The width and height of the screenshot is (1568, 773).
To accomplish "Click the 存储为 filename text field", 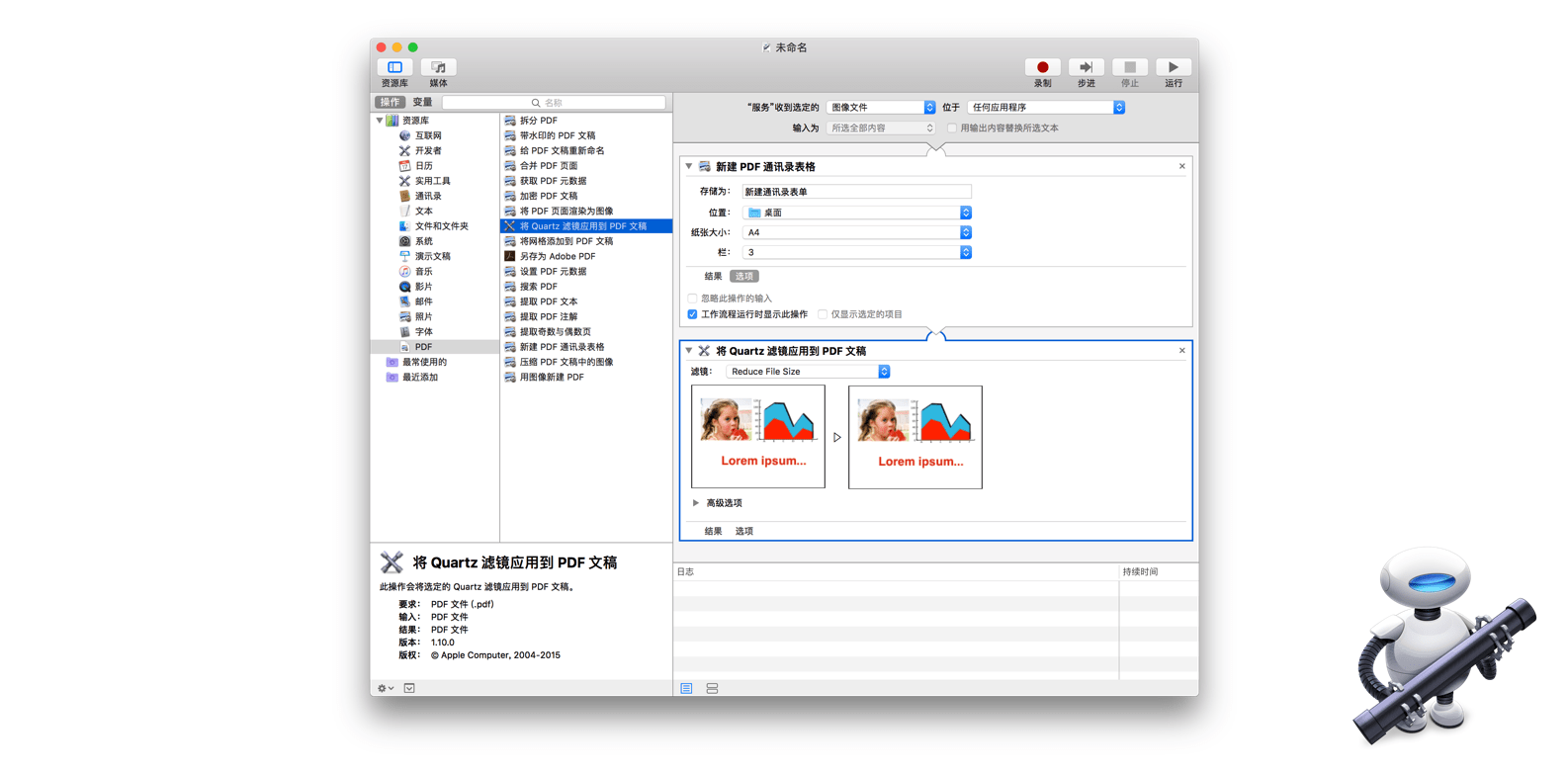I will tap(856, 192).
